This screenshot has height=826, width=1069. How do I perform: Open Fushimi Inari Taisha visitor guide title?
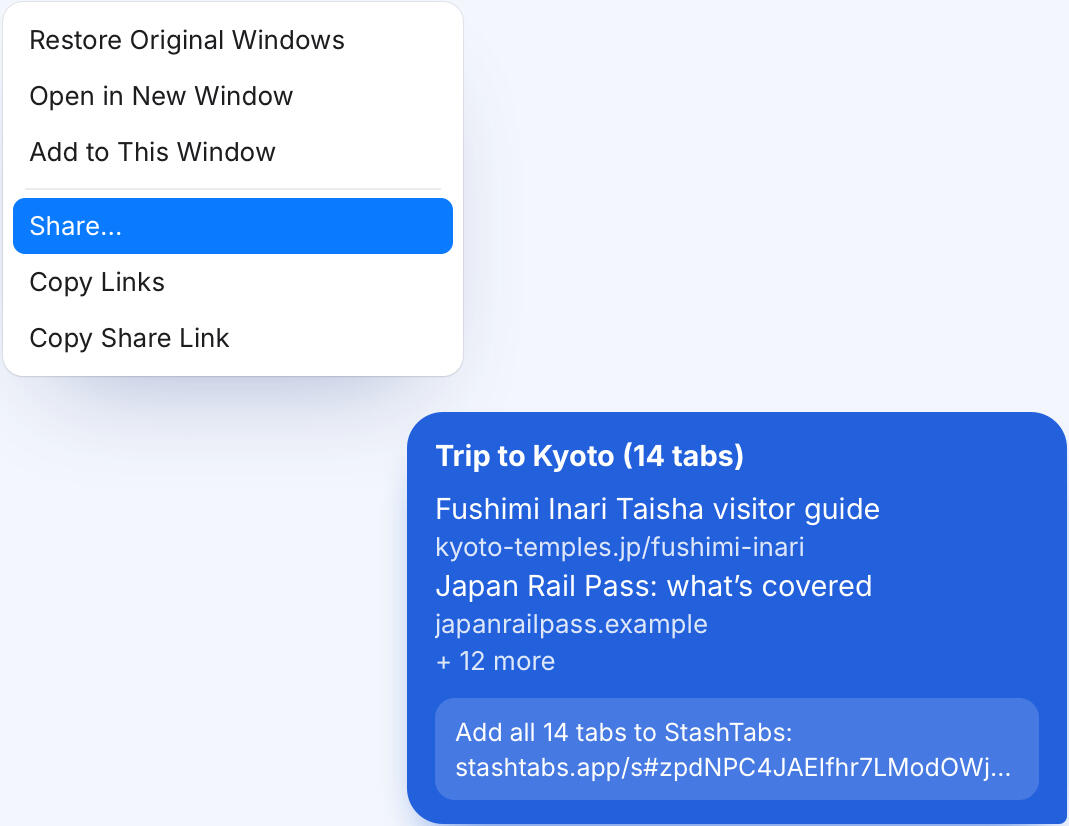[657, 509]
